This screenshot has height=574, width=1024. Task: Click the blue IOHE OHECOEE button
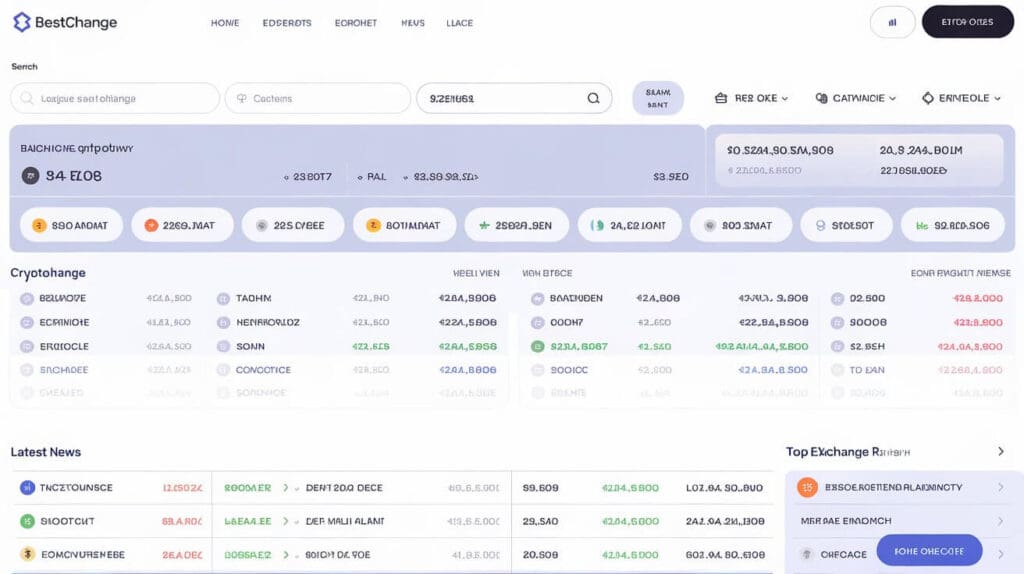929,550
